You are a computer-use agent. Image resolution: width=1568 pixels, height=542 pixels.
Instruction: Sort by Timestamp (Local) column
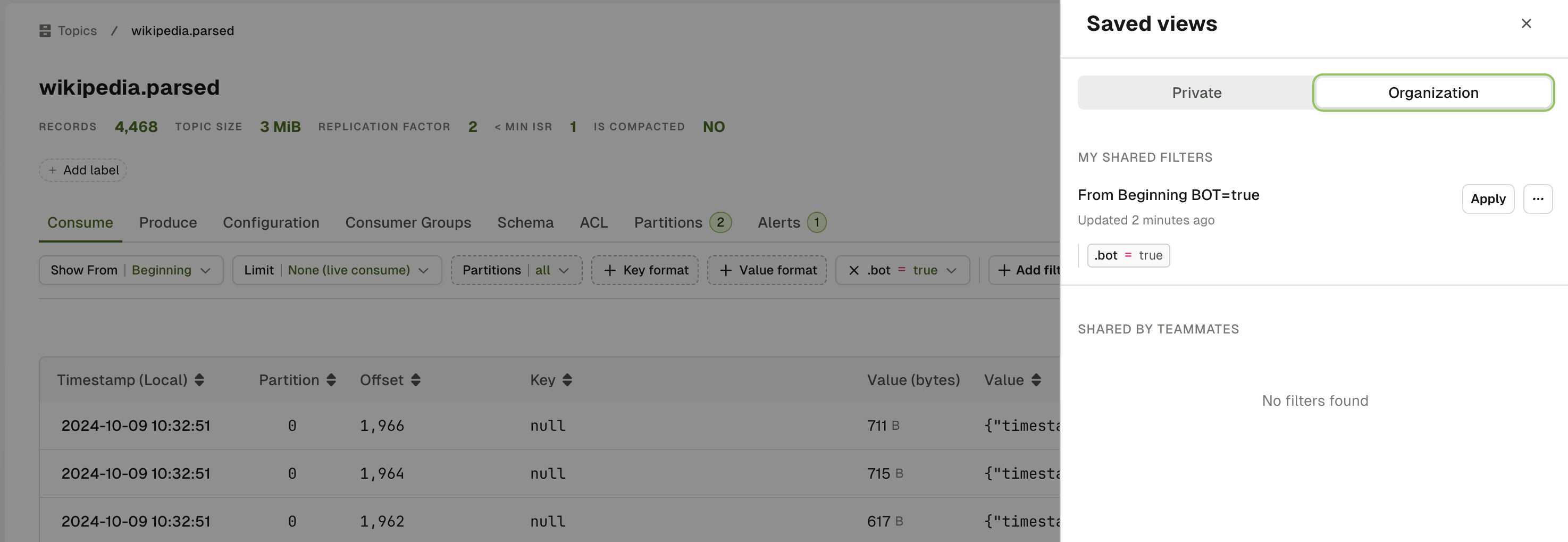[199, 380]
